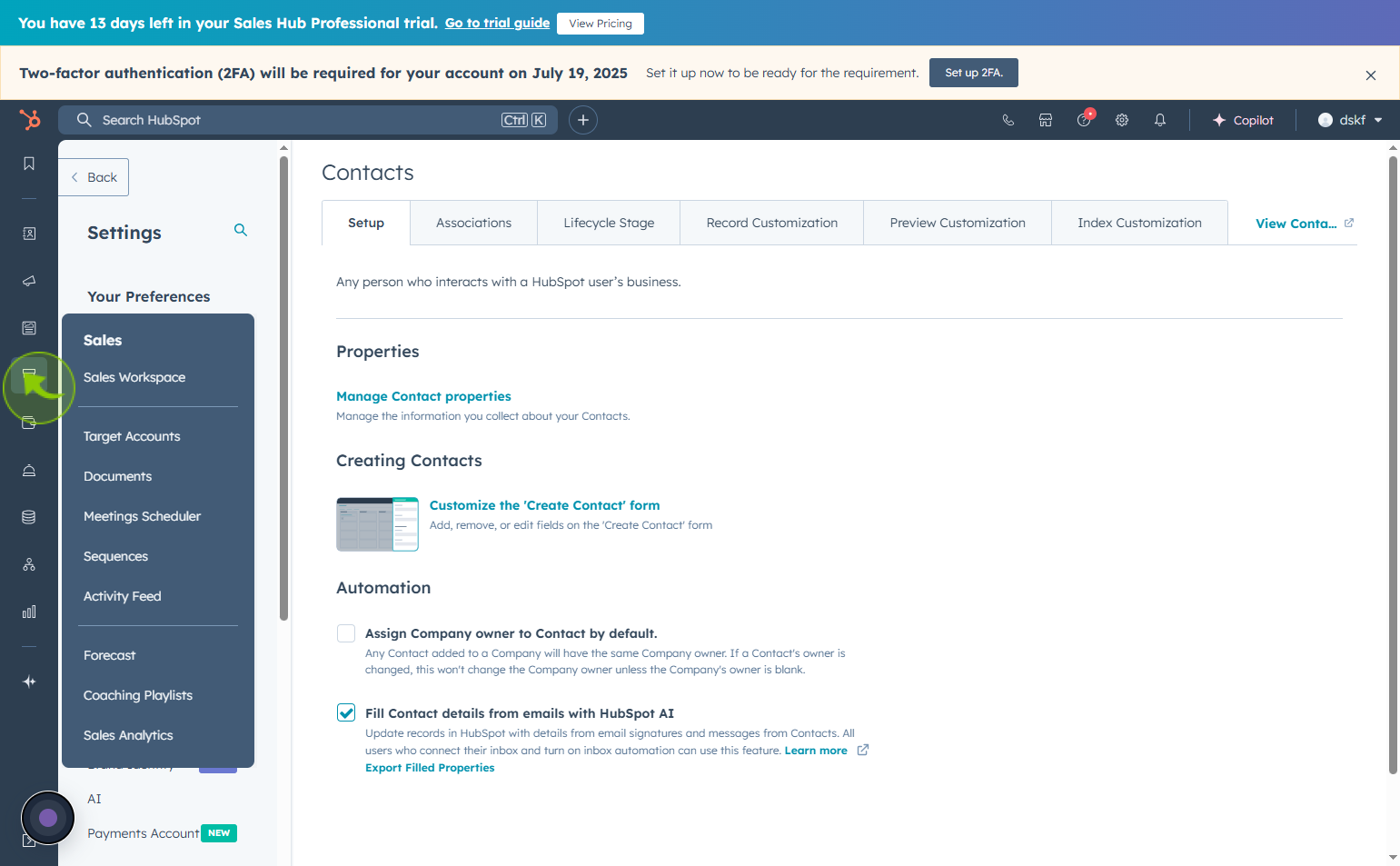Image resolution: width=1400 pixels, height=866 pixels.
Task: Open the Automation workflow icon in left rail
Action: 29,564
